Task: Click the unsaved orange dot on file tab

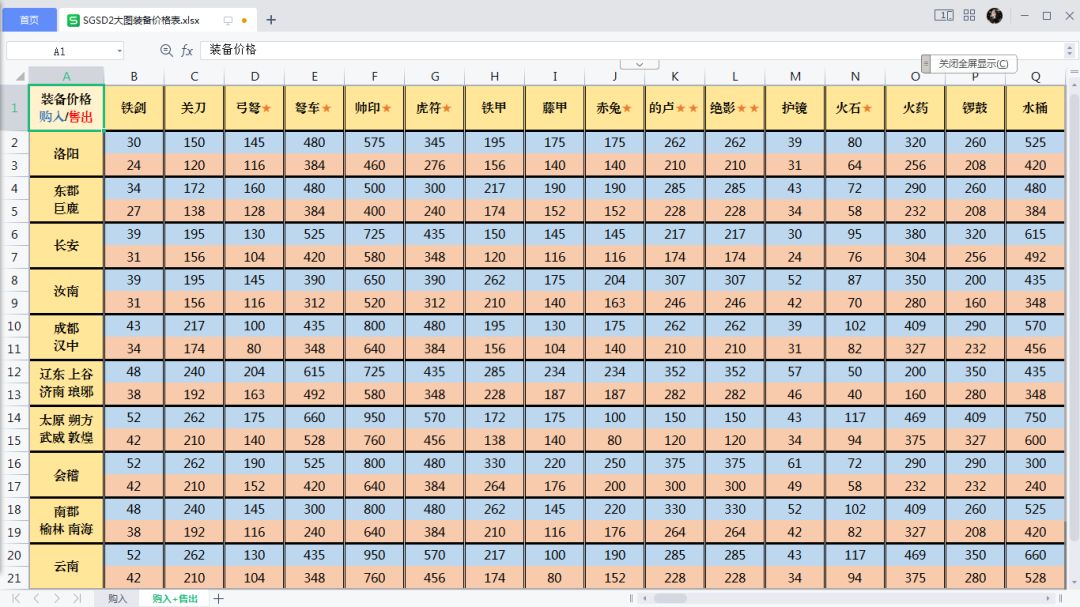Action: click(244, 21)
